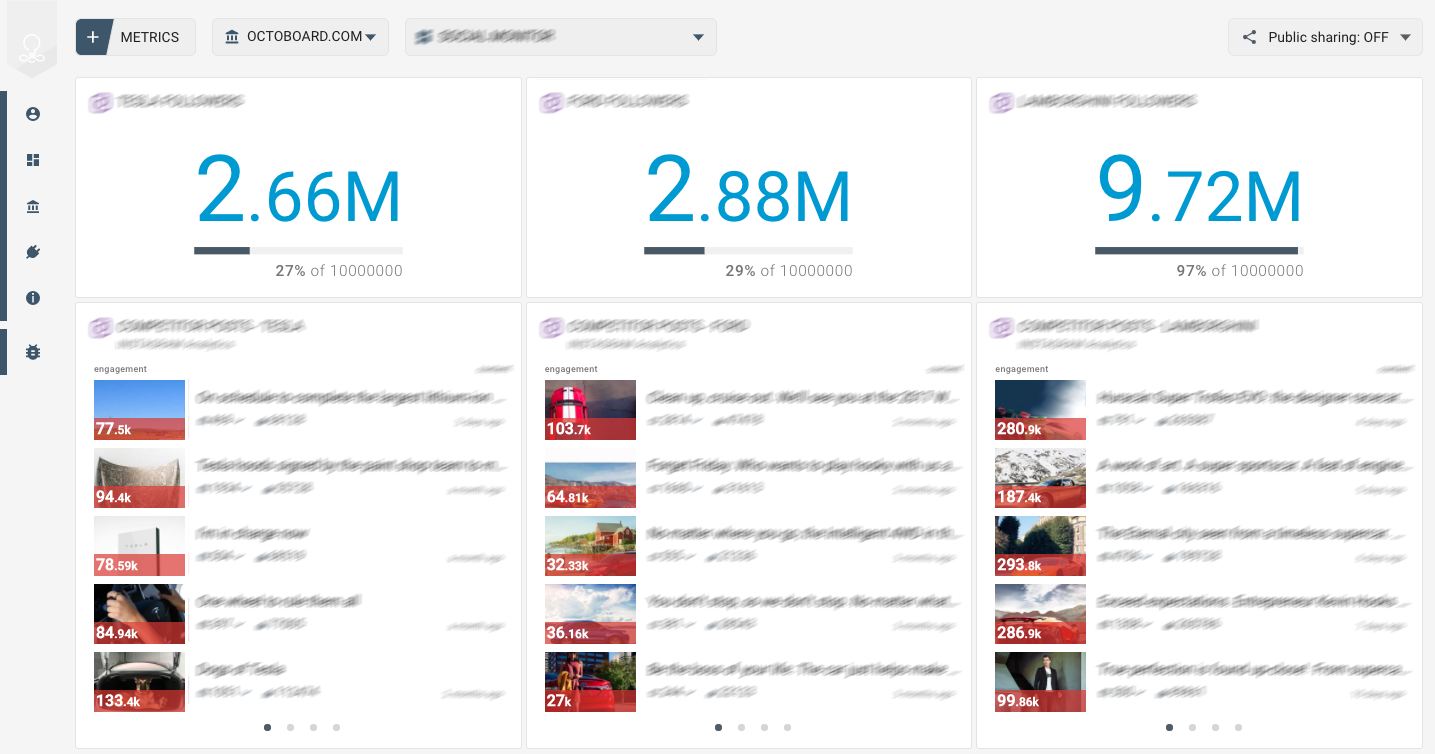
Task: Click header icon of posts widget with 77.5k
Action: [100, 328]
